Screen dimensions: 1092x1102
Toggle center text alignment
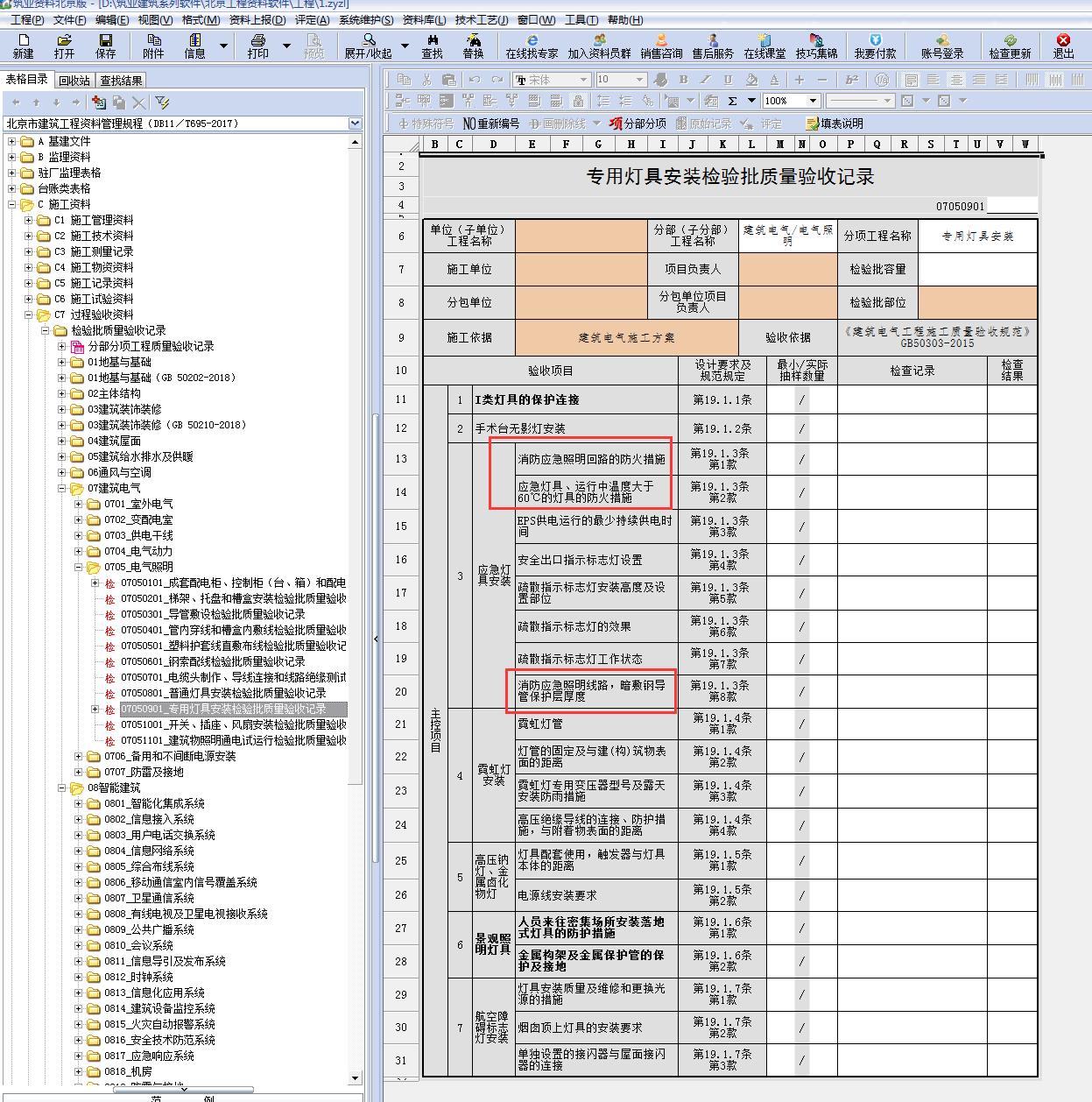956,80
